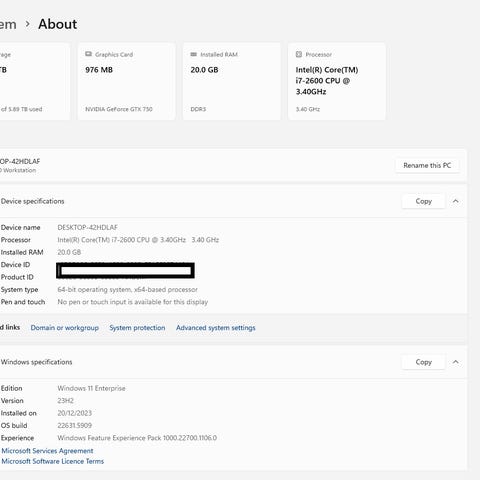This screenshot has width=480, height=480.
Task: Select the Windows 11 Enterprise edition value
Action: coord(91,388)
